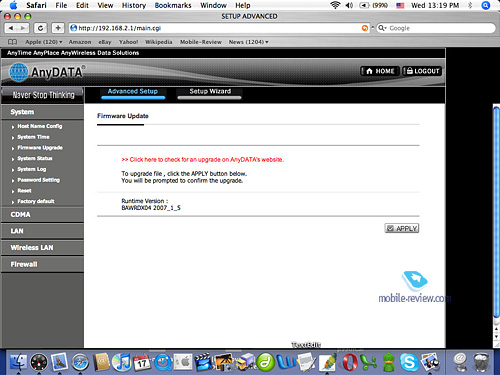
Task: Open Password Setting in the sidebar
Action: (39, 180)
